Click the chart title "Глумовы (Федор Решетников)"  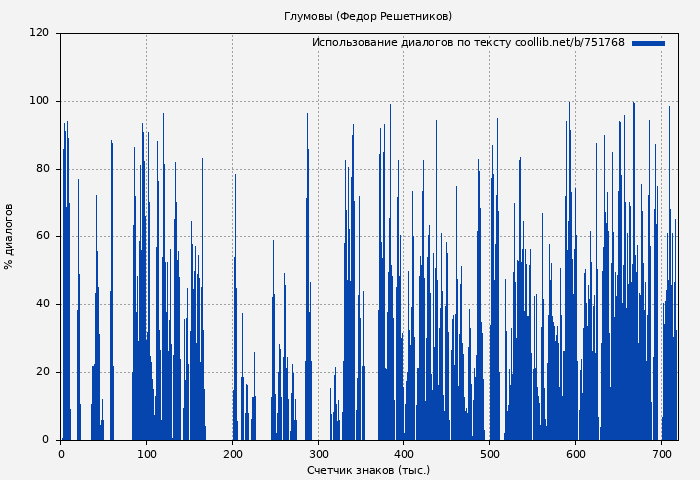coord(368,16)
